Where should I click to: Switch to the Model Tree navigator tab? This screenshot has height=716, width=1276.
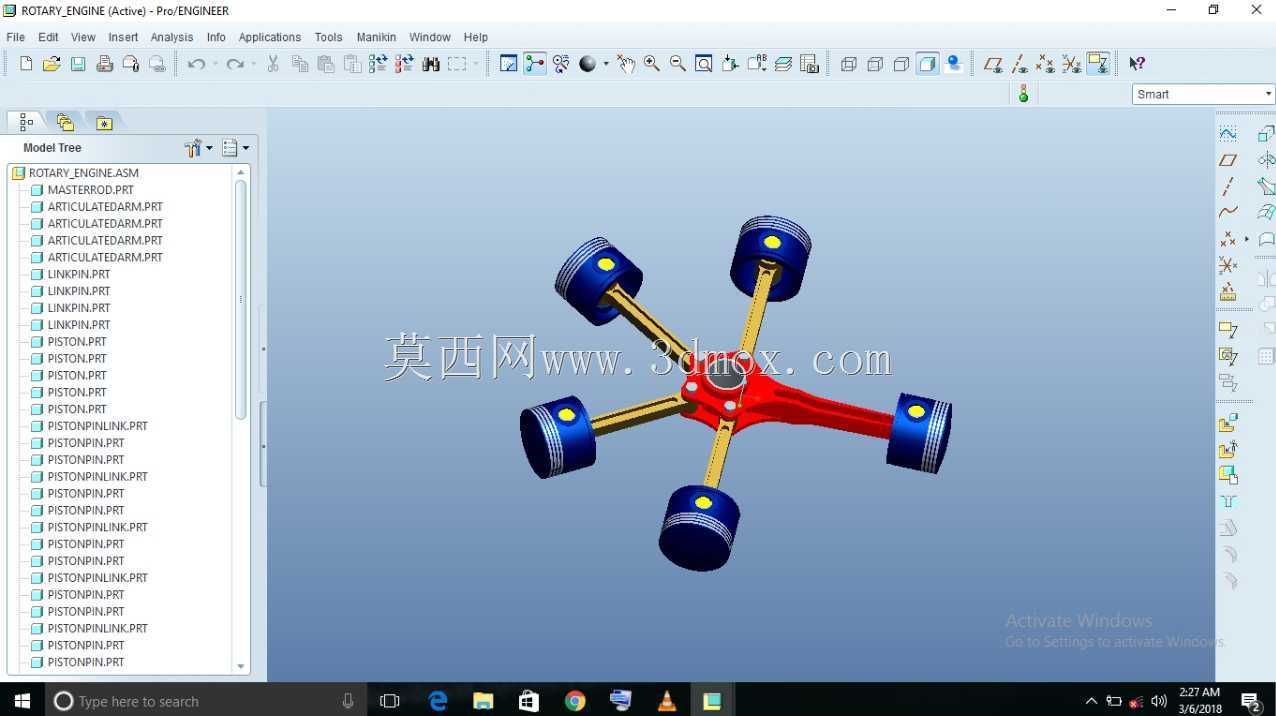pyautogui.click(x=26, y=122)
